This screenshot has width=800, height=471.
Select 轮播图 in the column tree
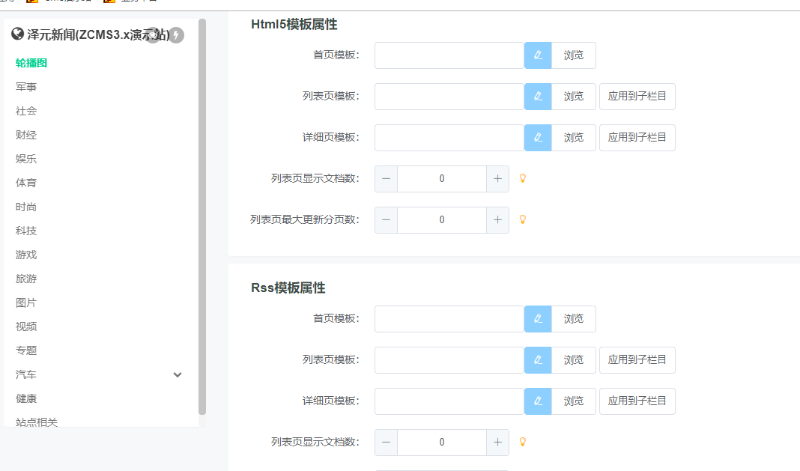coord(31,63)
